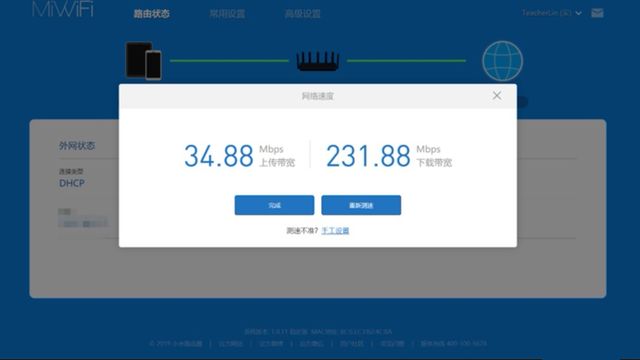Switch to the 高级设置 tab
This screenshot has height=360, width=640.
[x=302, y=13]
